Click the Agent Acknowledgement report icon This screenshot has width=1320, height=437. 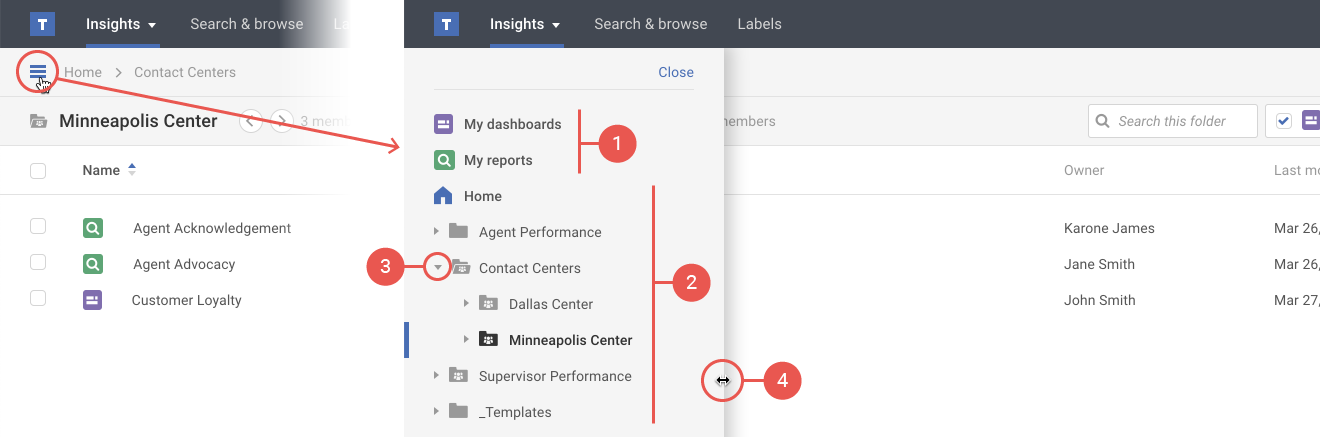pyautogui.click(x=92, y=228)
